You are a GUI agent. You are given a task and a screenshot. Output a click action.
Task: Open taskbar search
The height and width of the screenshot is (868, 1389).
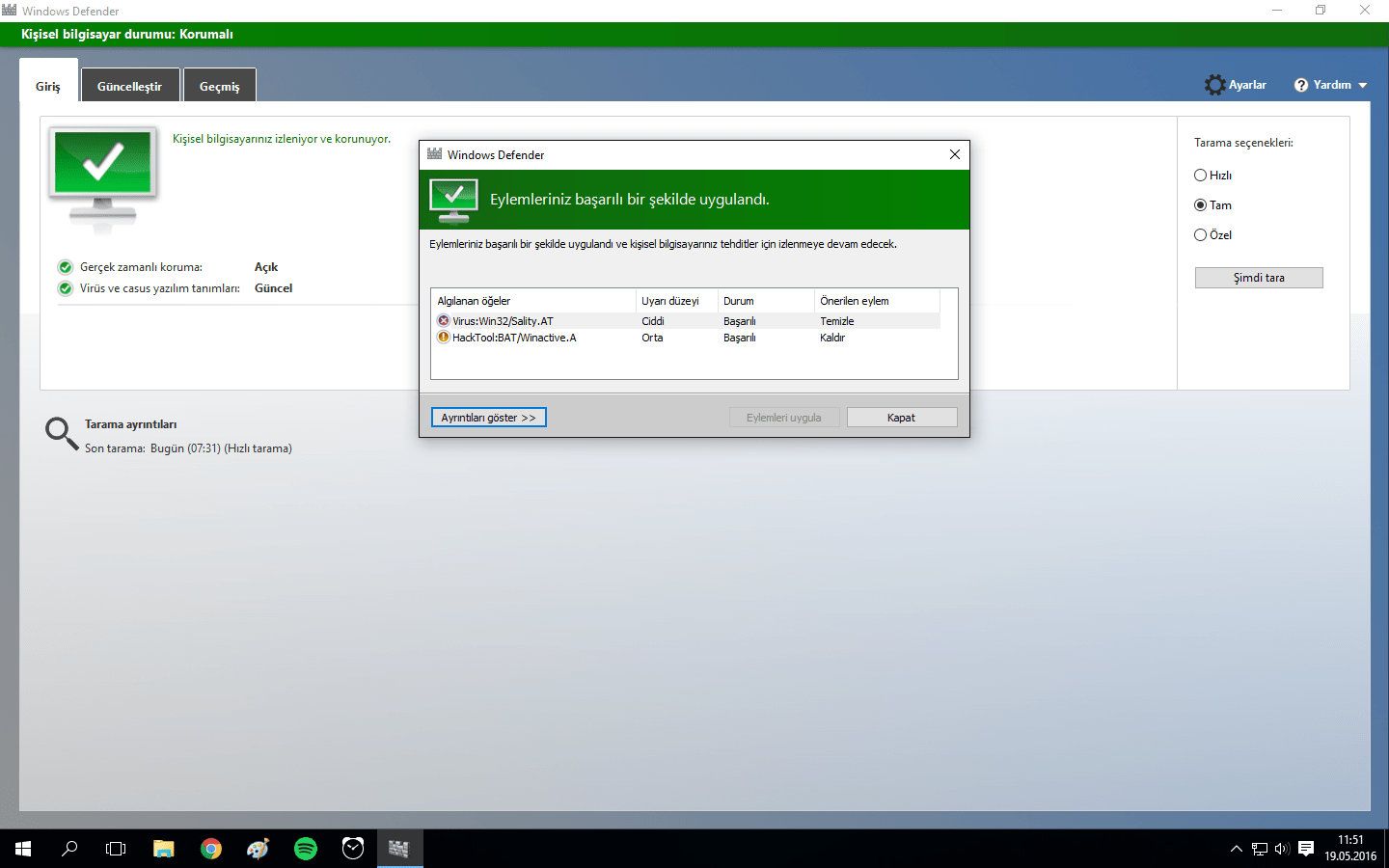tap(69, 849)
